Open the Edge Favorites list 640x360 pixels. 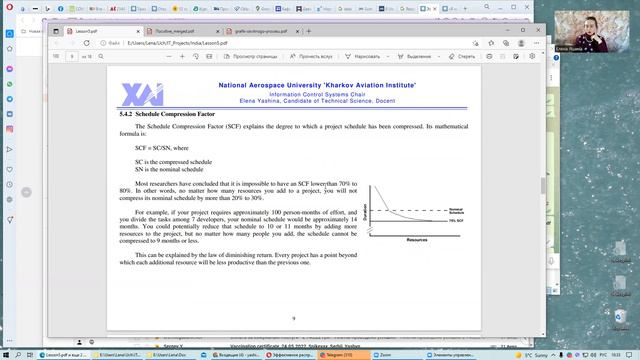tap(491, 43)
